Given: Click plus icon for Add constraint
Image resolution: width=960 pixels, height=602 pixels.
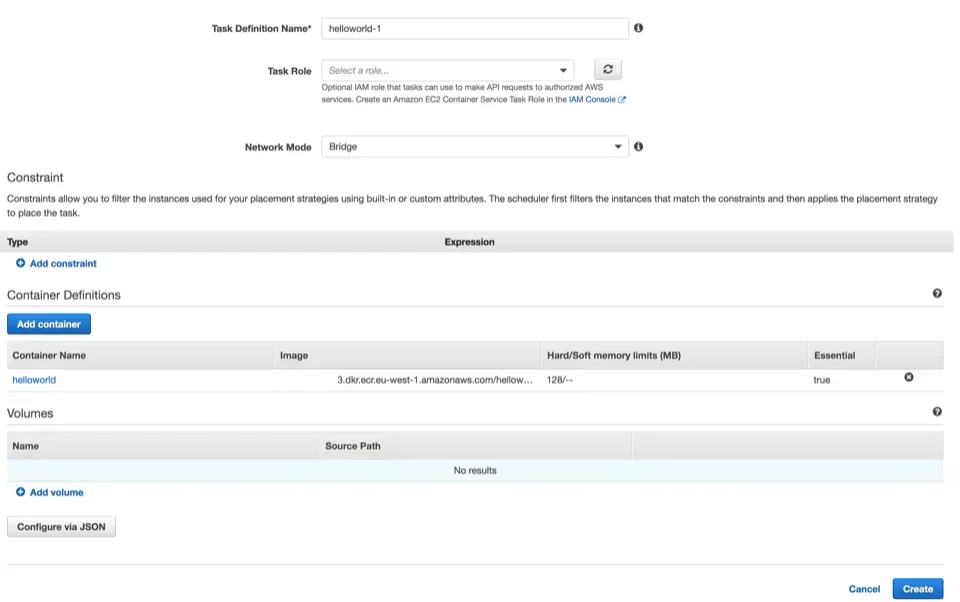Looking at the screenshot, I should [21, 263].
